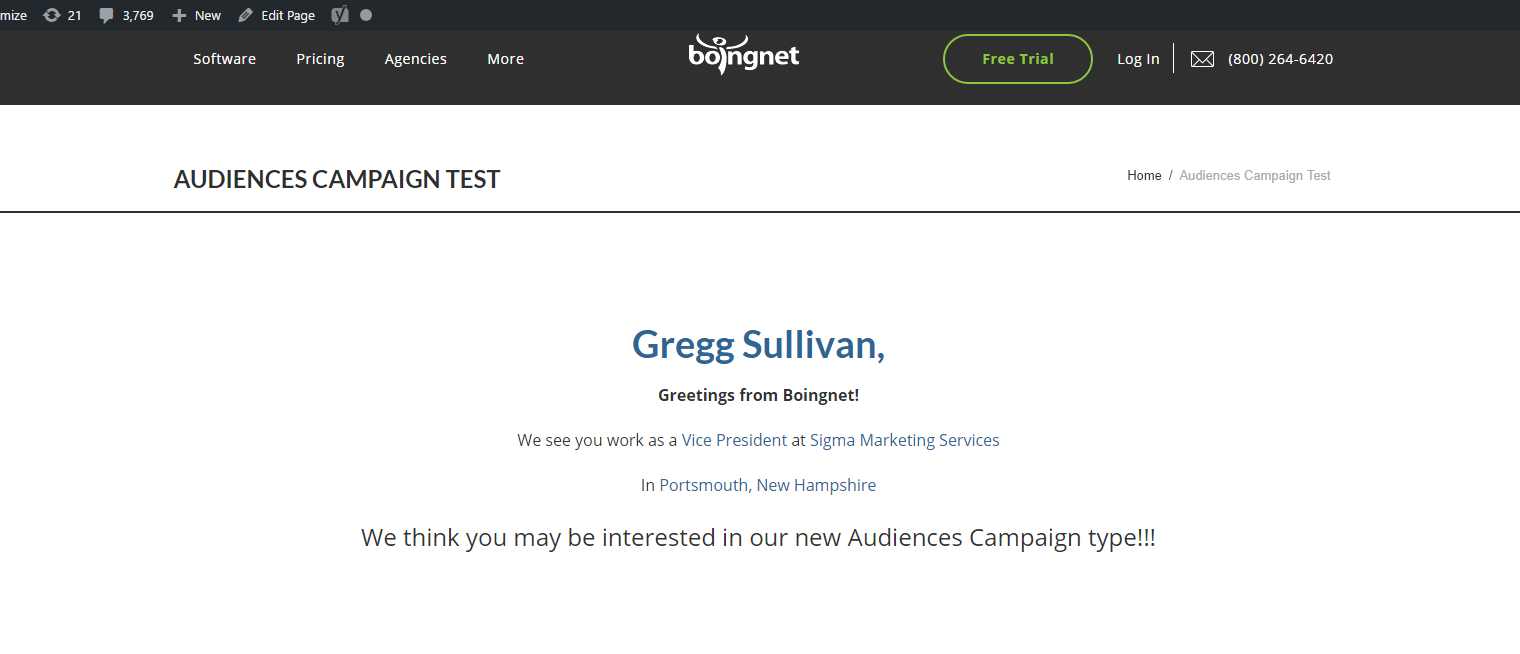Click the envelope mail icon

[1202, 59]
